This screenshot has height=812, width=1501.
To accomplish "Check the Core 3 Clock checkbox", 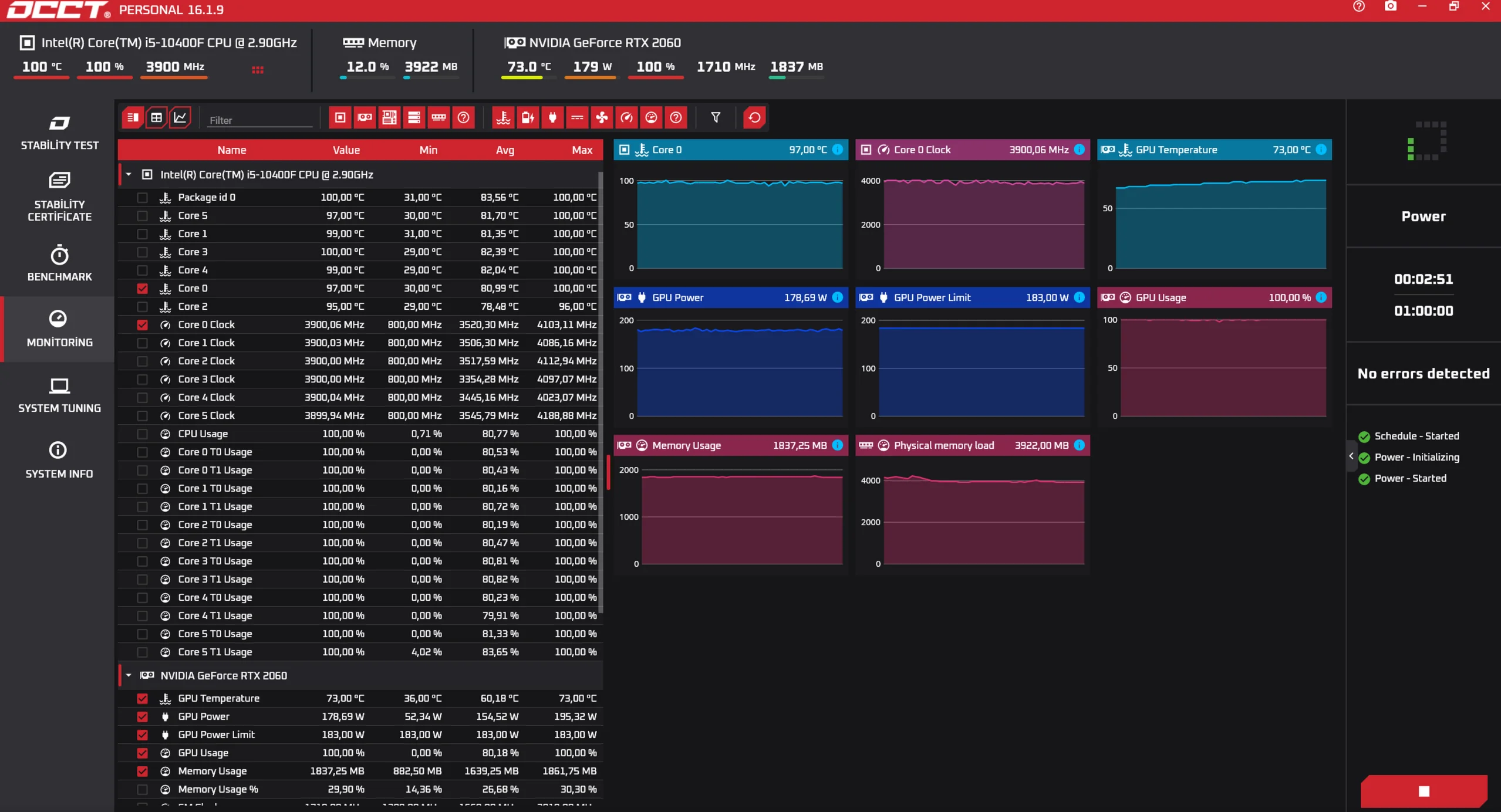I will point(142,380).
